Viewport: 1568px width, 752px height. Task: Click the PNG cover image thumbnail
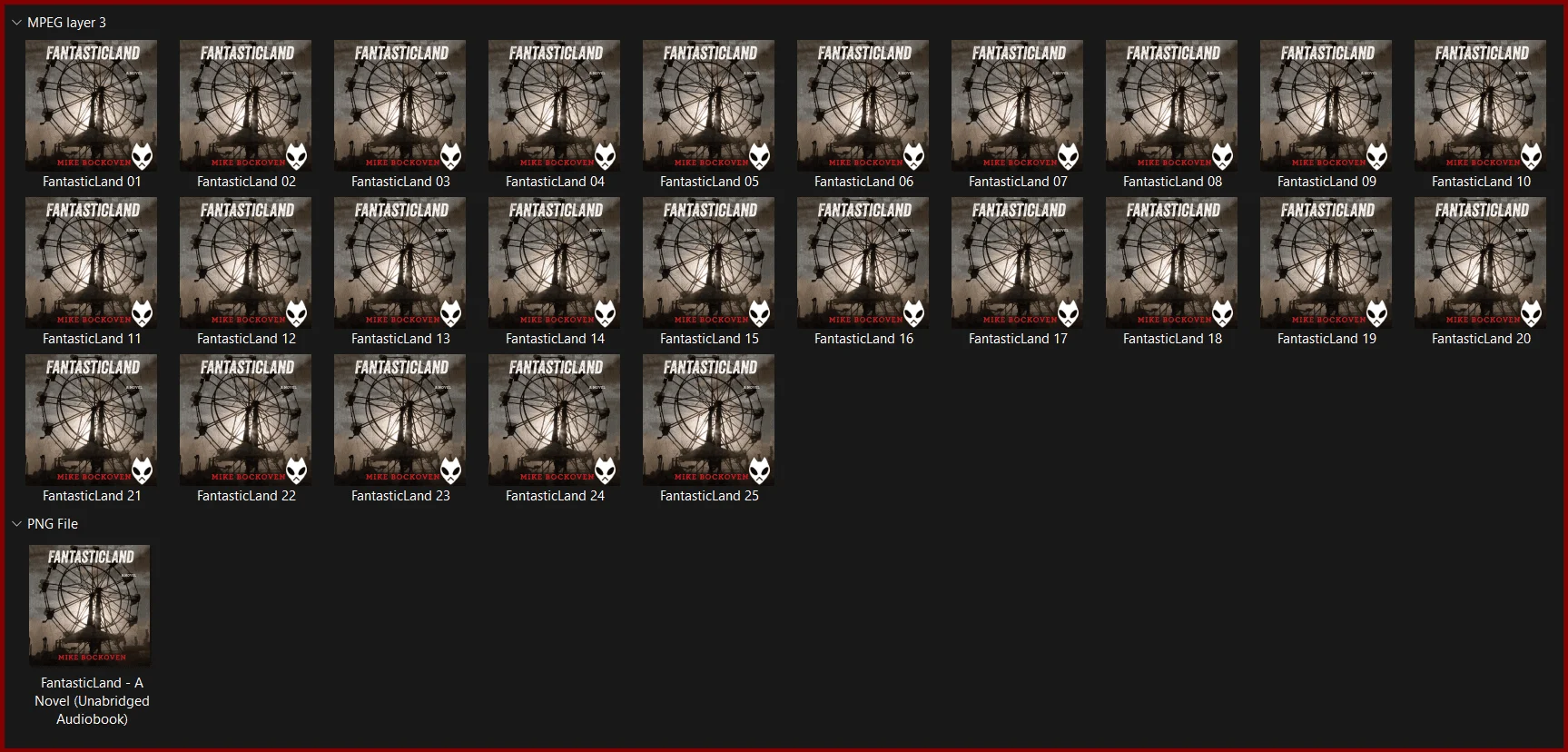90,606
